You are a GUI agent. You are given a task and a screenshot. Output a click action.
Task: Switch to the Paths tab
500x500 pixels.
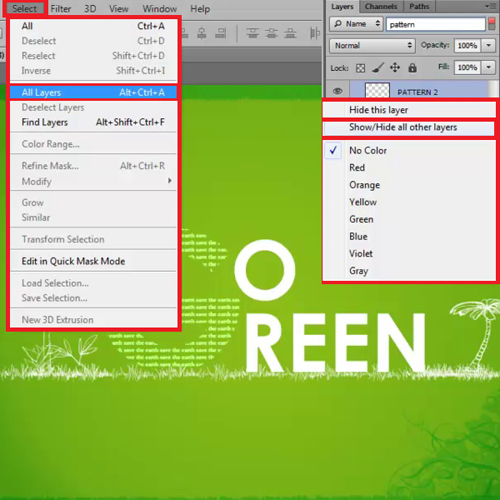pyautogui.click(x=419, y=6)
